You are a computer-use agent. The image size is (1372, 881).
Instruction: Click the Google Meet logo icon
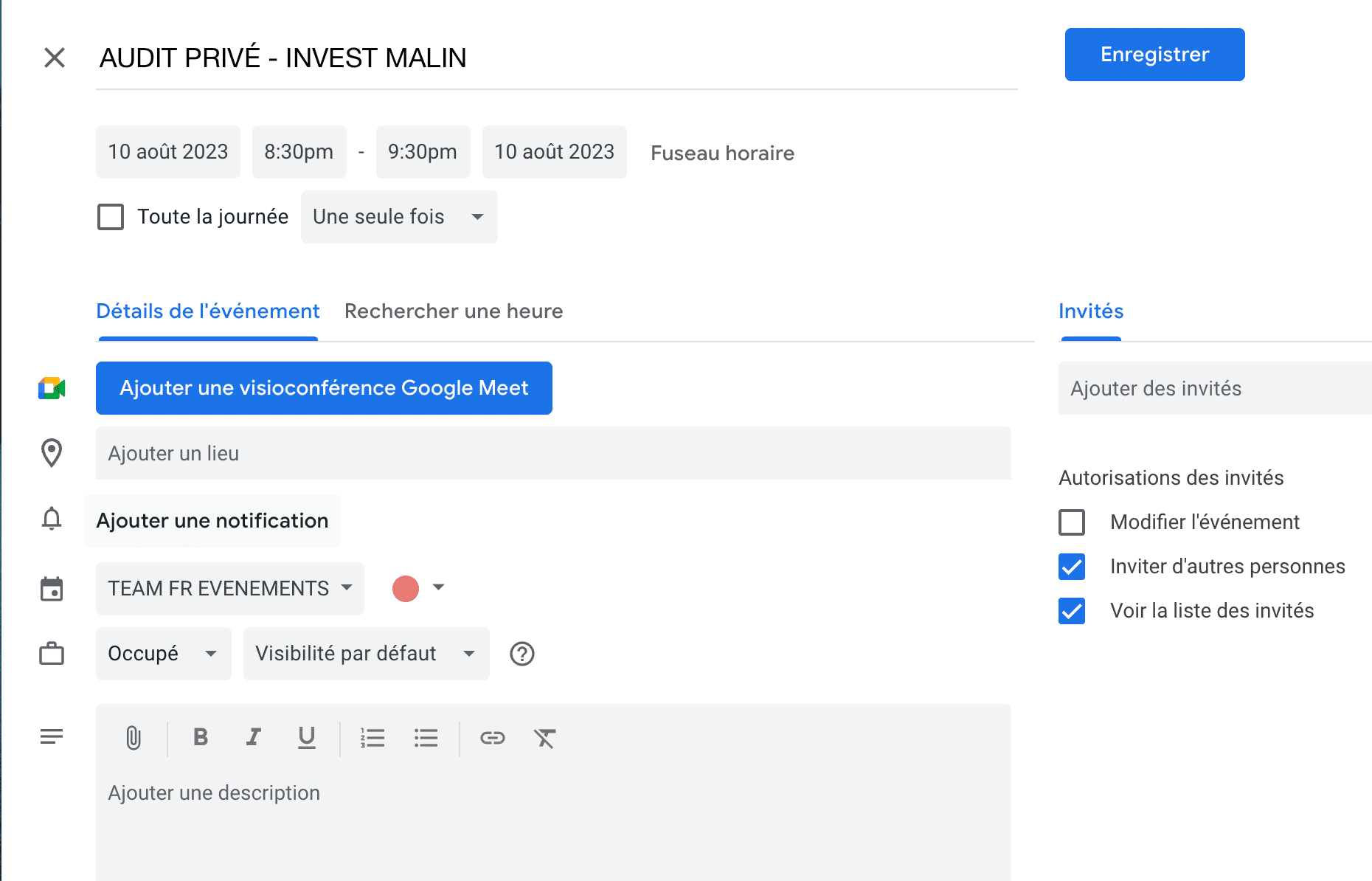(x=52, y=388)
